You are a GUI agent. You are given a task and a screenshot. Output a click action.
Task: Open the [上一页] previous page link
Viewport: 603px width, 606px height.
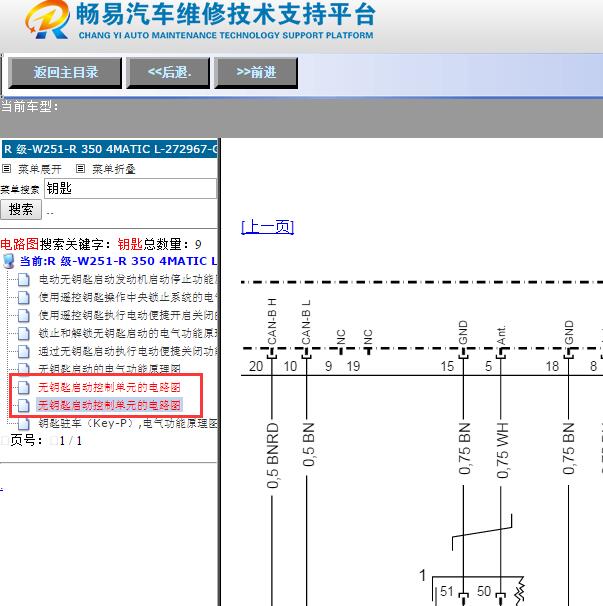coord(267,226)
